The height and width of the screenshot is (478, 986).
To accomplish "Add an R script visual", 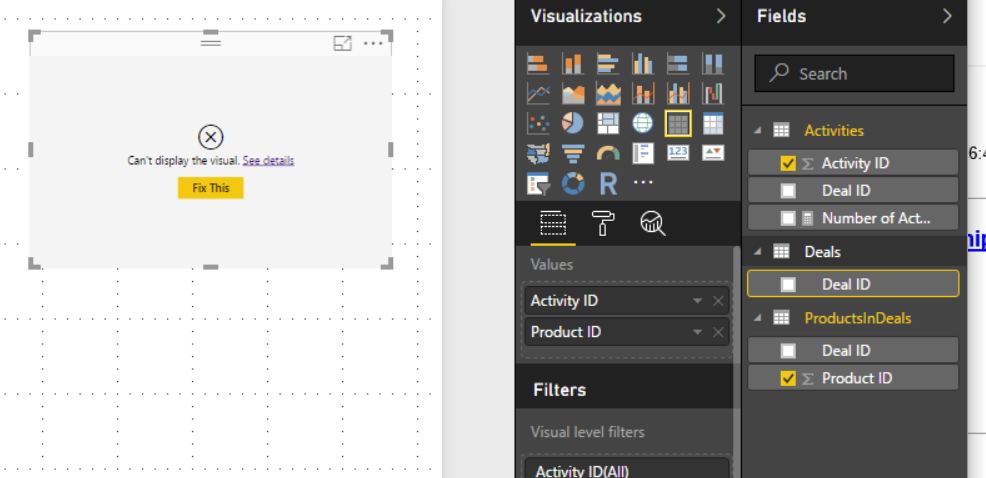I will (x=608, y=184).
